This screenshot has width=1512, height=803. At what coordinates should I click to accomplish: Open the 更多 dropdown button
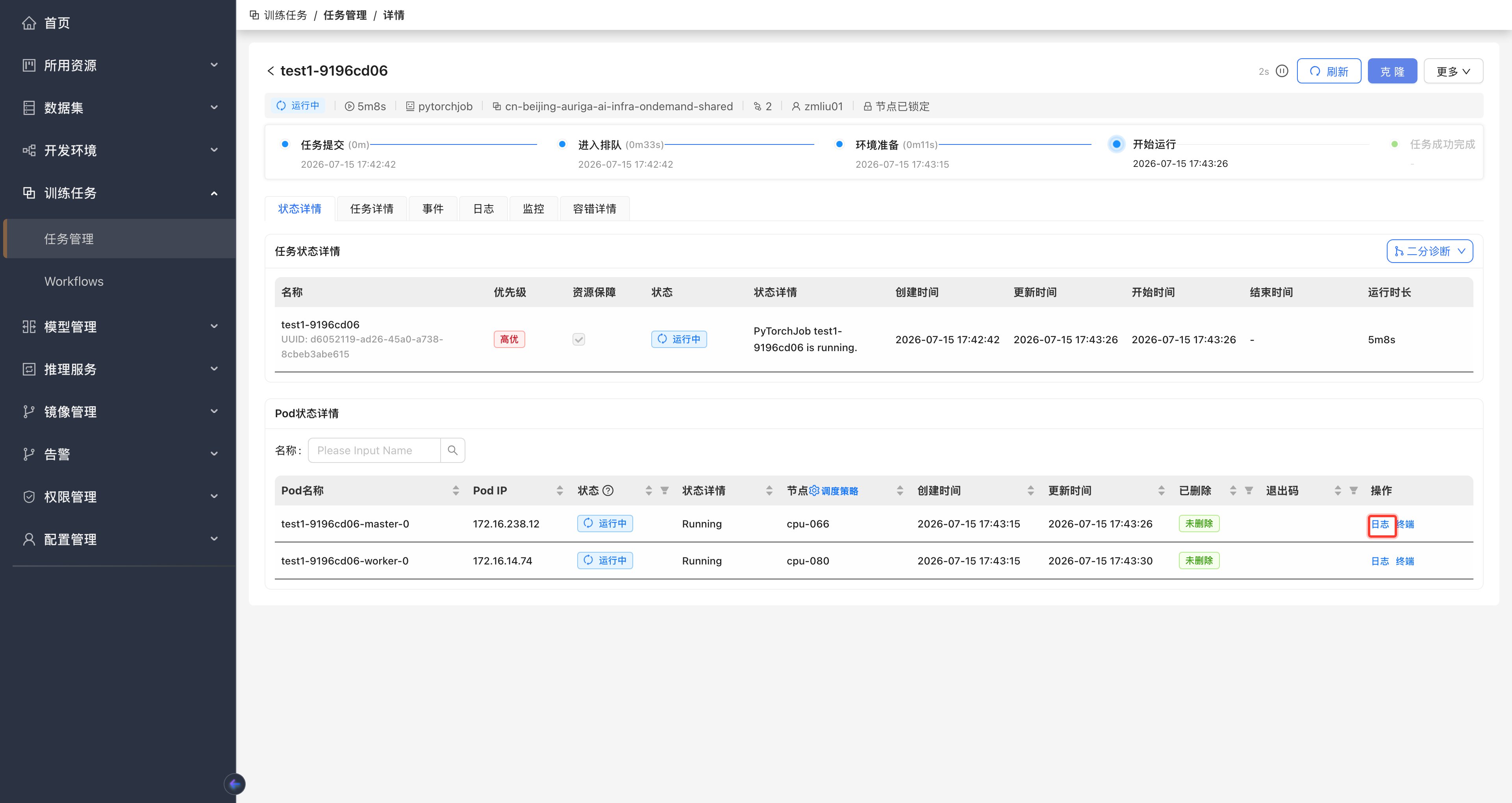1453,71
